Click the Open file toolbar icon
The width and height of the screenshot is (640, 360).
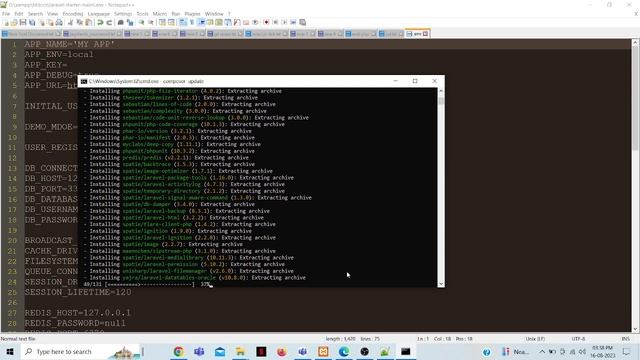(14, 22)
